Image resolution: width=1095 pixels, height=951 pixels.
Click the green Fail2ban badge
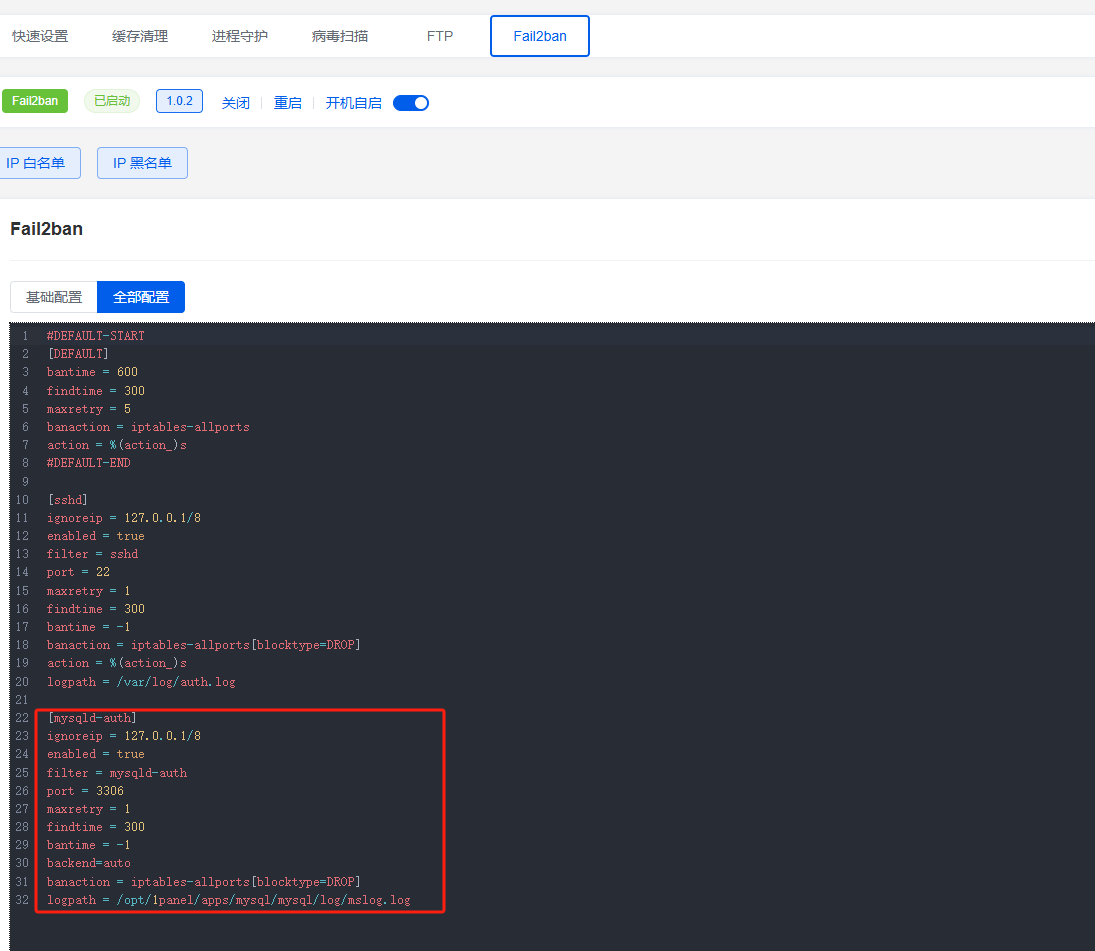point(35,101)
